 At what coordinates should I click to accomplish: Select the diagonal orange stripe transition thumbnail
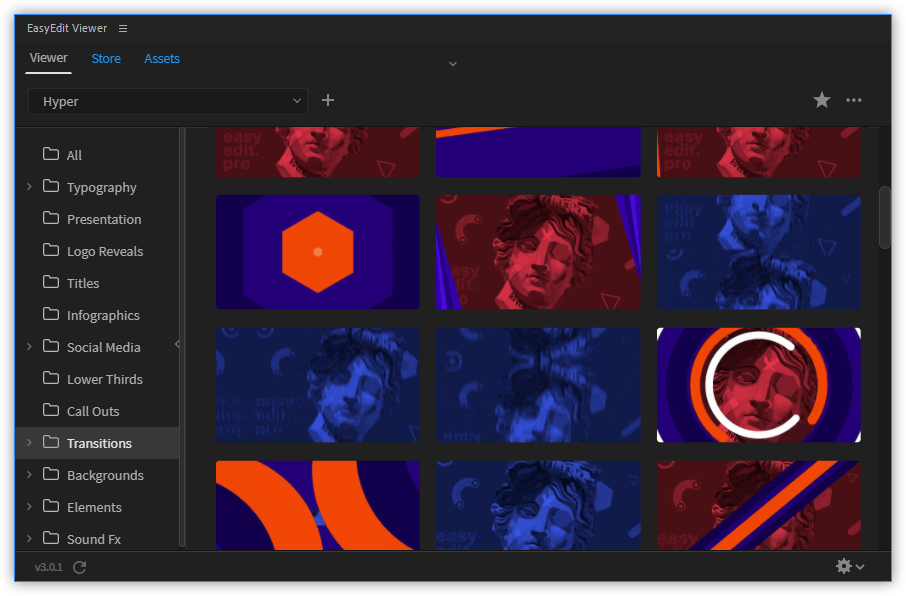(759, 505)
